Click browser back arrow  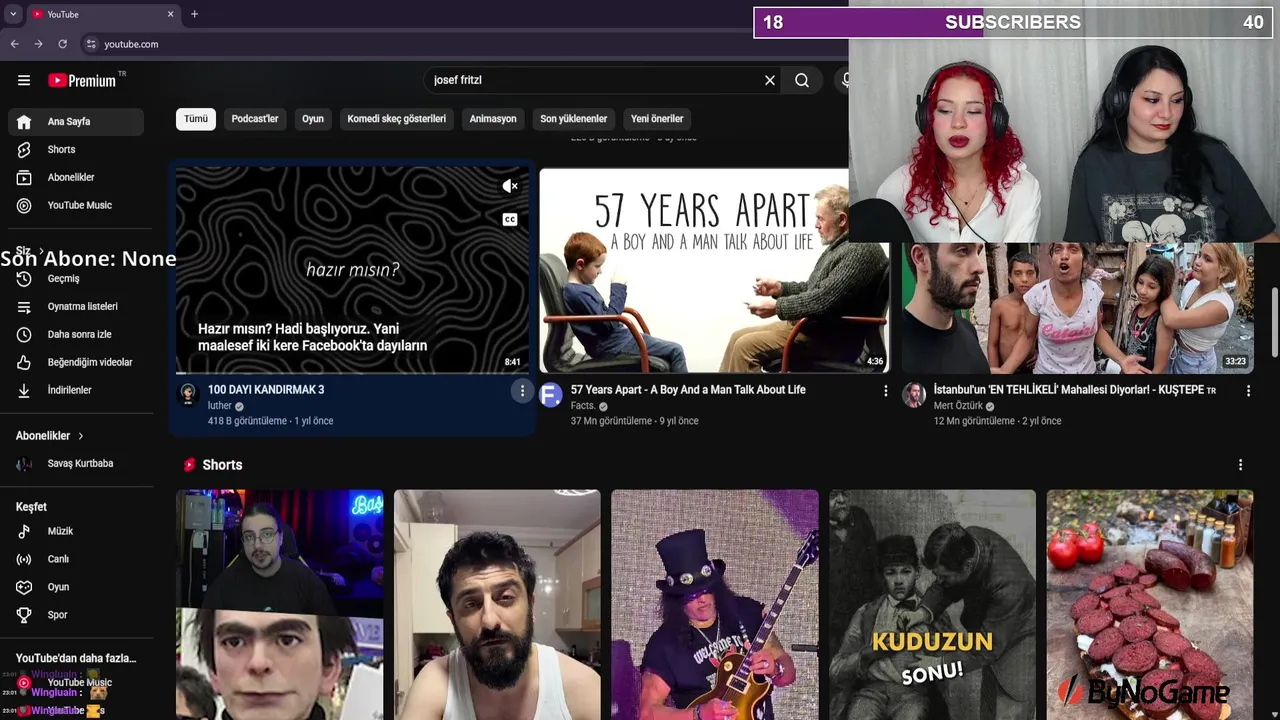click(14, 44)
